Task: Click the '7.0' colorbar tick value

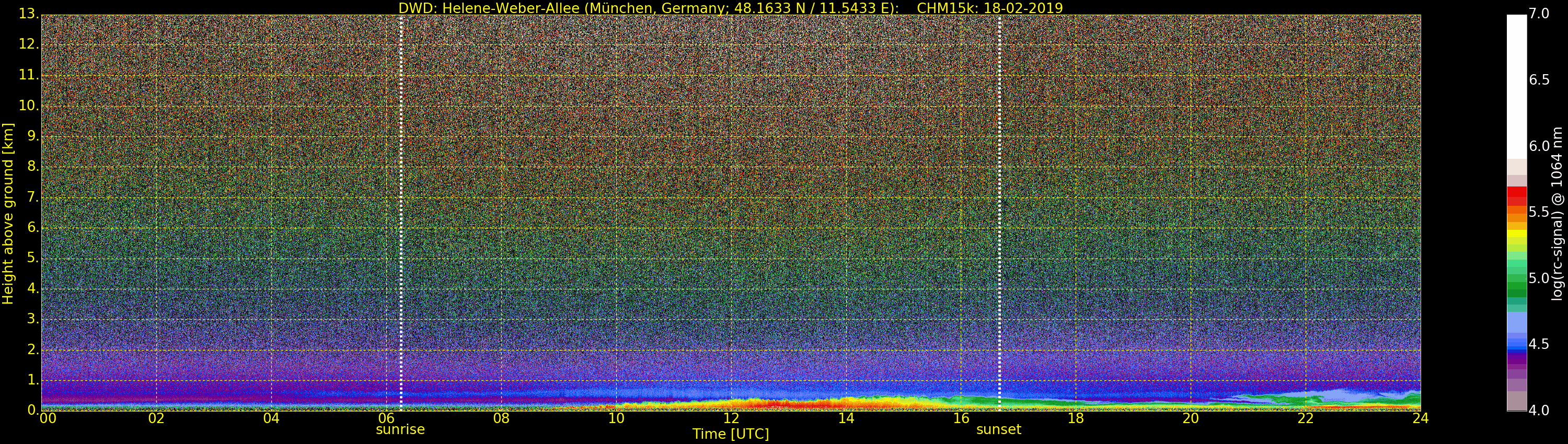Action: (1539, 14)
